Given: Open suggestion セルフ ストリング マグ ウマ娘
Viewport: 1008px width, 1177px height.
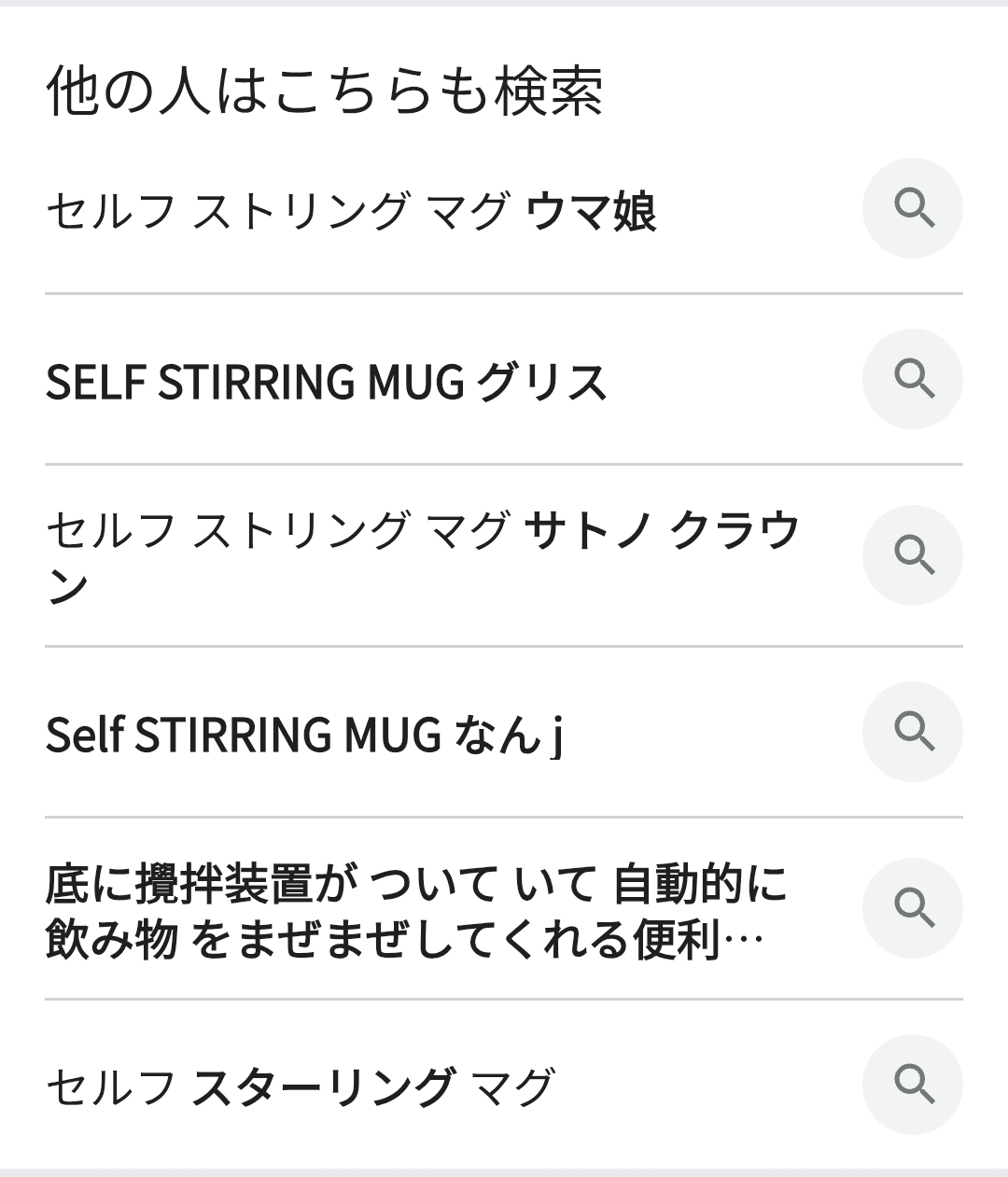Looking at the screenshot, I should pos(351,211).
